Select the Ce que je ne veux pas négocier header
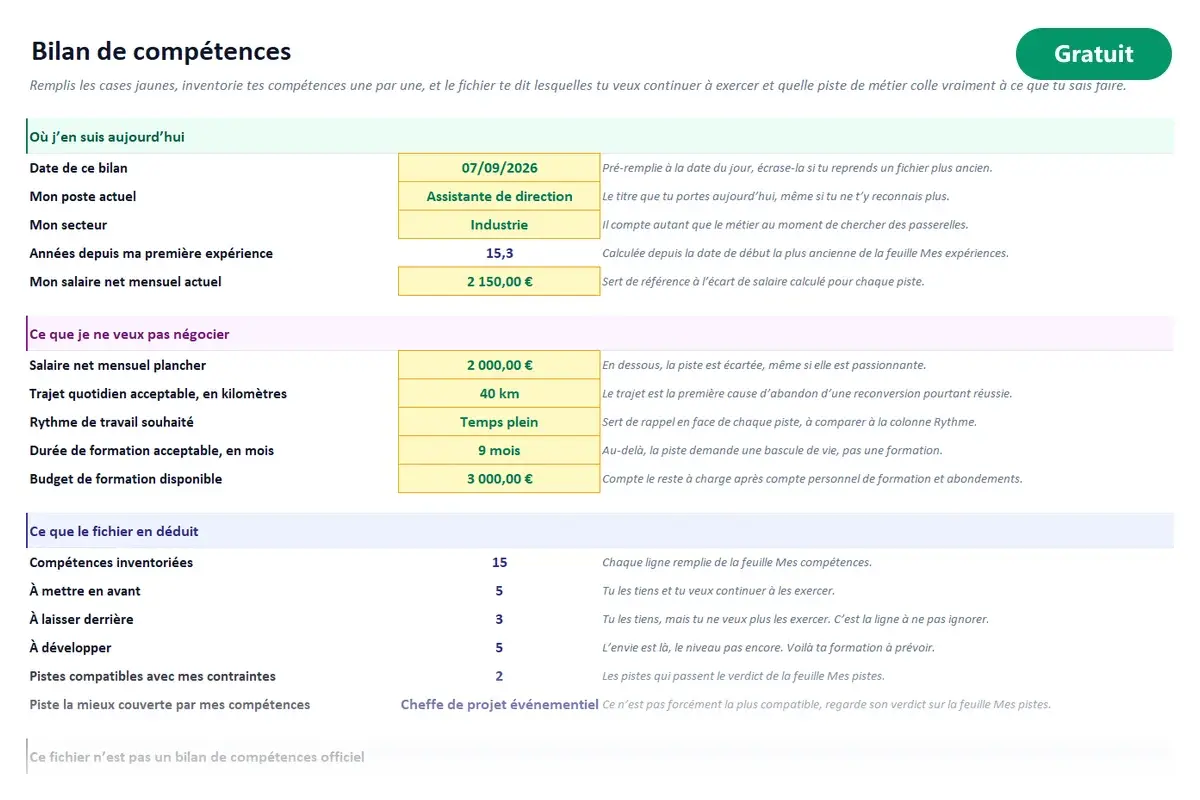 (x=600, y=334)
